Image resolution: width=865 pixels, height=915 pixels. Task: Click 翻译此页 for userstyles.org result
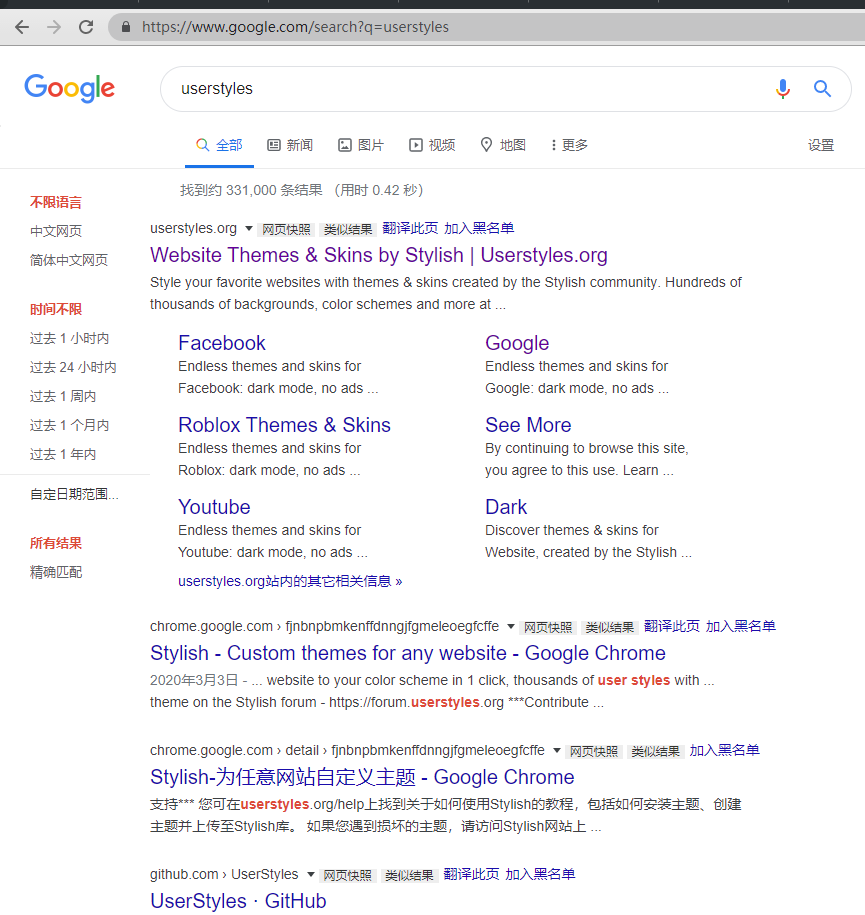[x=410, y=228]
